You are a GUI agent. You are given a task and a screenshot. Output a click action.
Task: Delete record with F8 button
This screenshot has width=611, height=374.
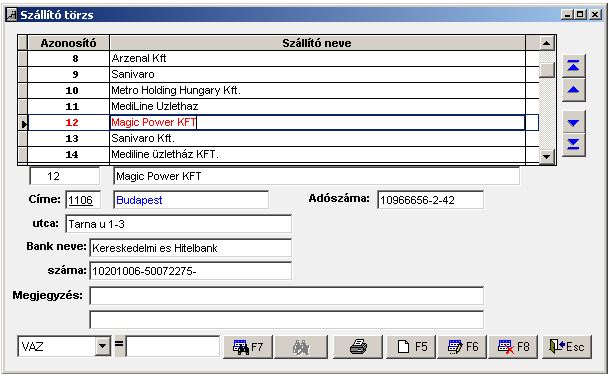pos(513,347)
